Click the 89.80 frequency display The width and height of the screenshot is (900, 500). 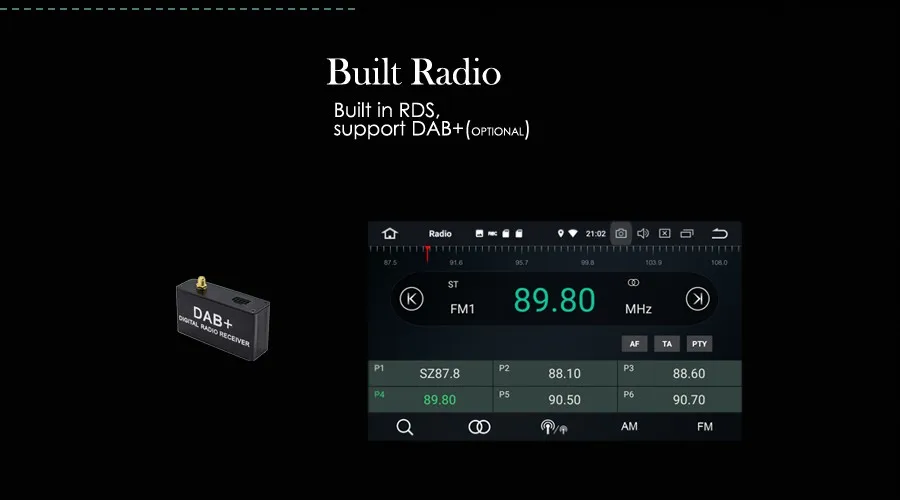(554, 300)
